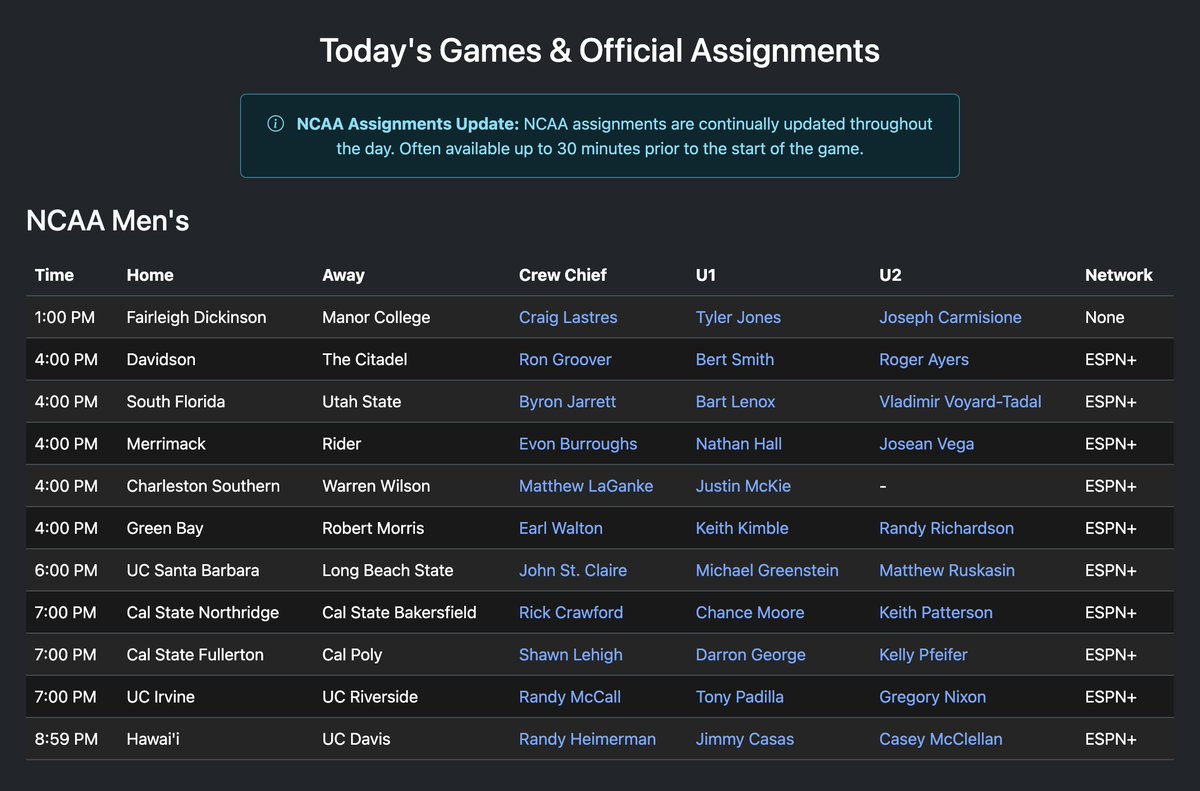Screen dimensions: 1200x791
Task: Select Randy McCall crew chief link
Action: coord(569,696)
